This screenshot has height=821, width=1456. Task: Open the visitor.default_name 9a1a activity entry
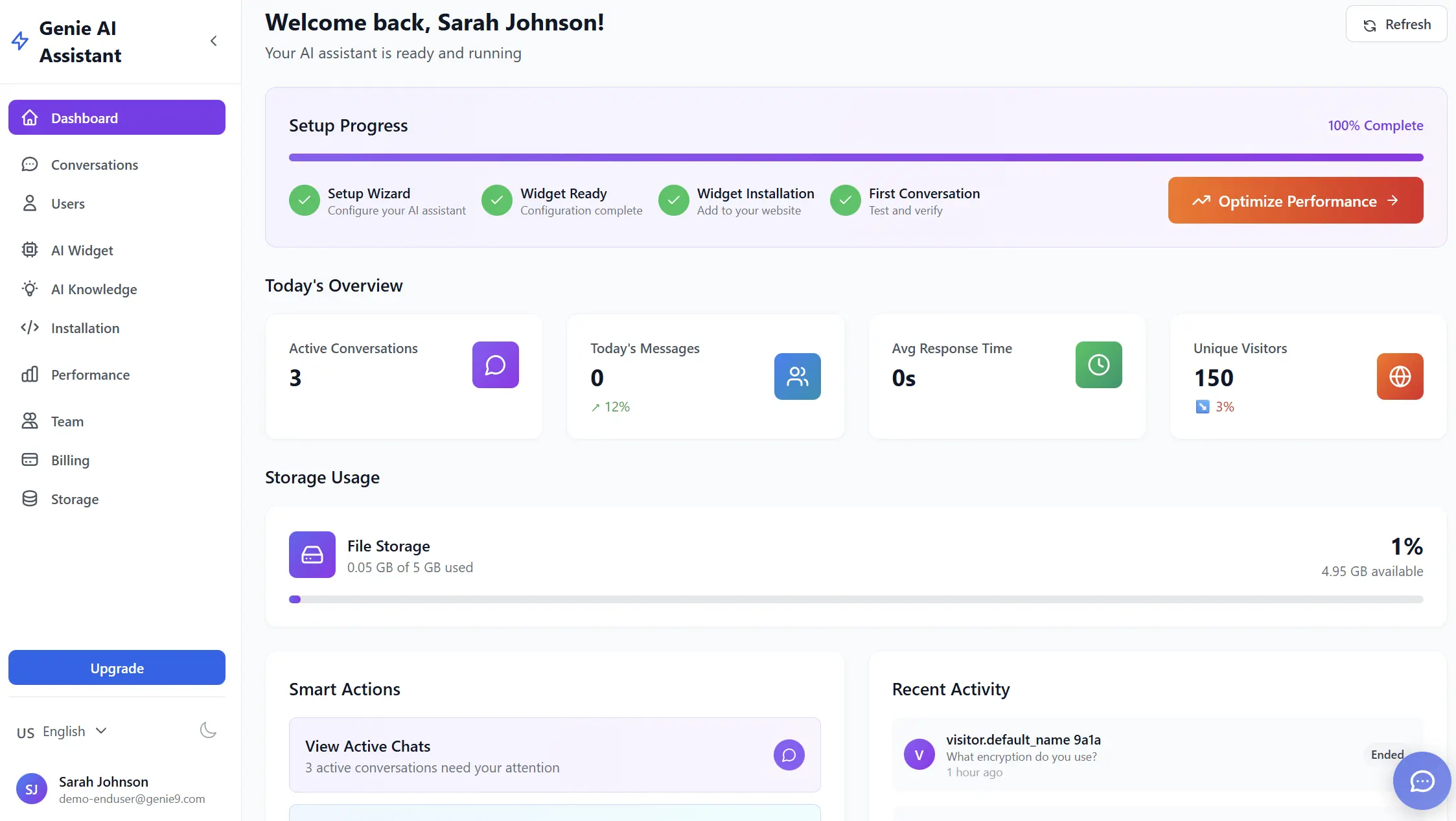pos(1157,755)
